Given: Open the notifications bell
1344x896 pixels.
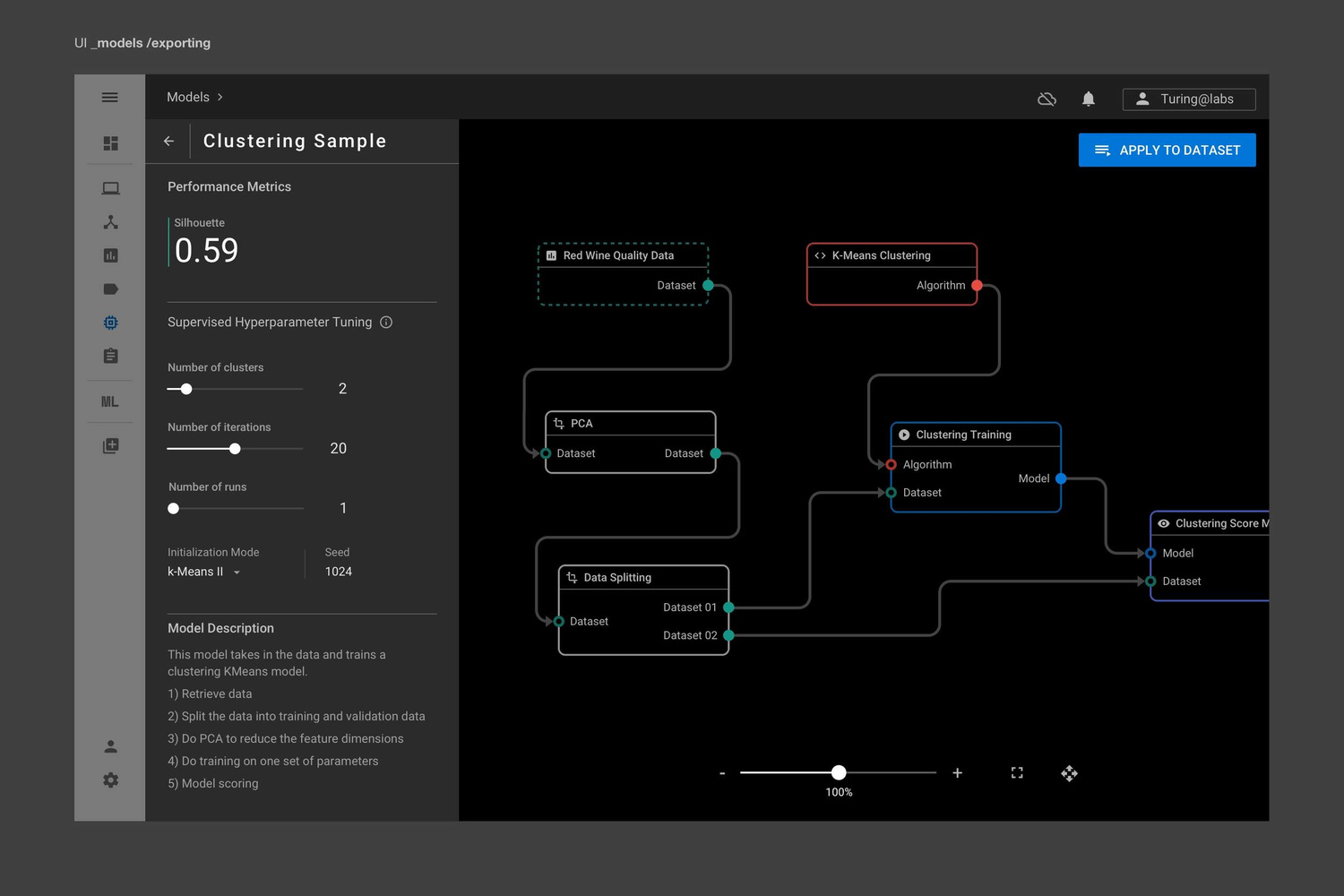Looking at the screenshot, I should click(1089, 99).
